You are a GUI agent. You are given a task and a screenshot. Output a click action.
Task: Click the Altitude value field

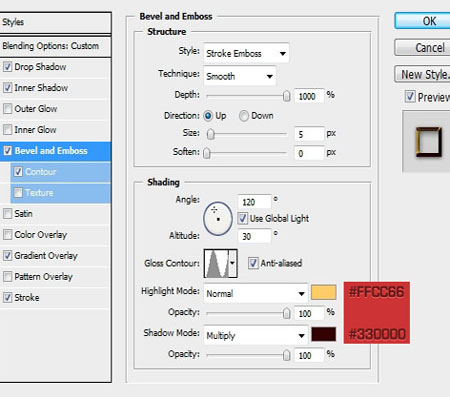(254, 236)
